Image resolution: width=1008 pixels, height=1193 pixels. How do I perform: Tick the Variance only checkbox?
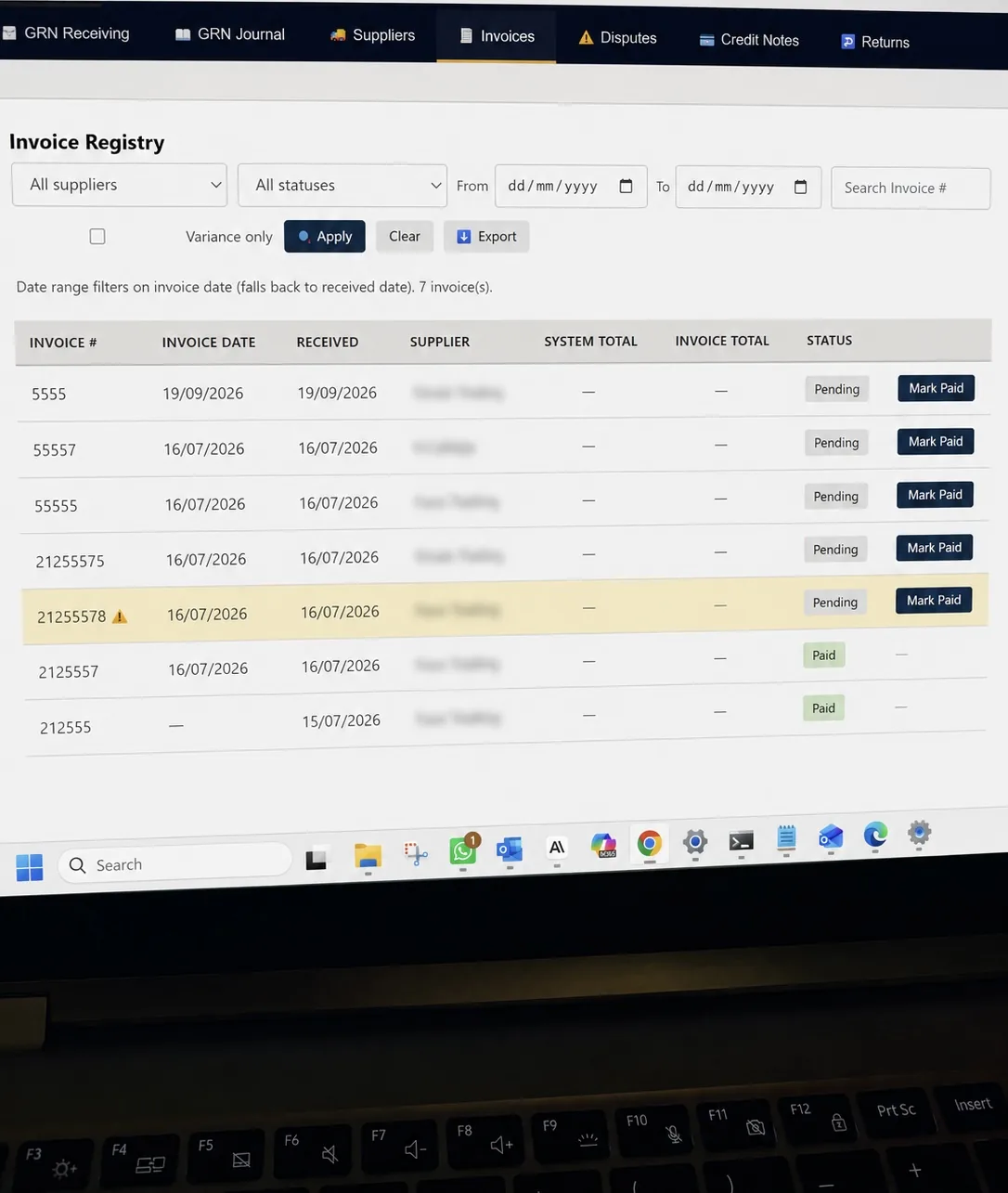(x=97, y=237)
